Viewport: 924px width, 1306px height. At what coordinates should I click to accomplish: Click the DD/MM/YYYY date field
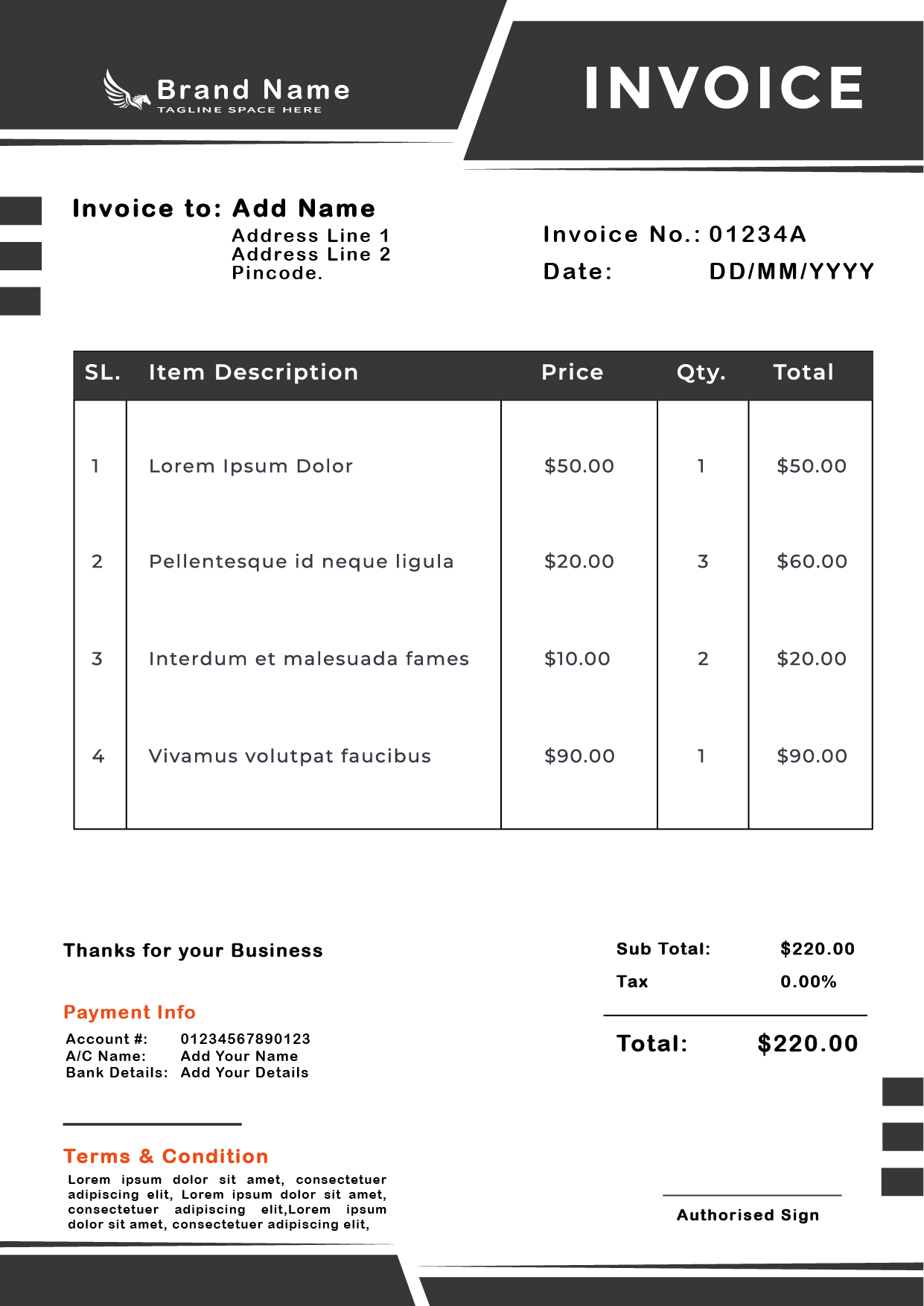[791, 272]
